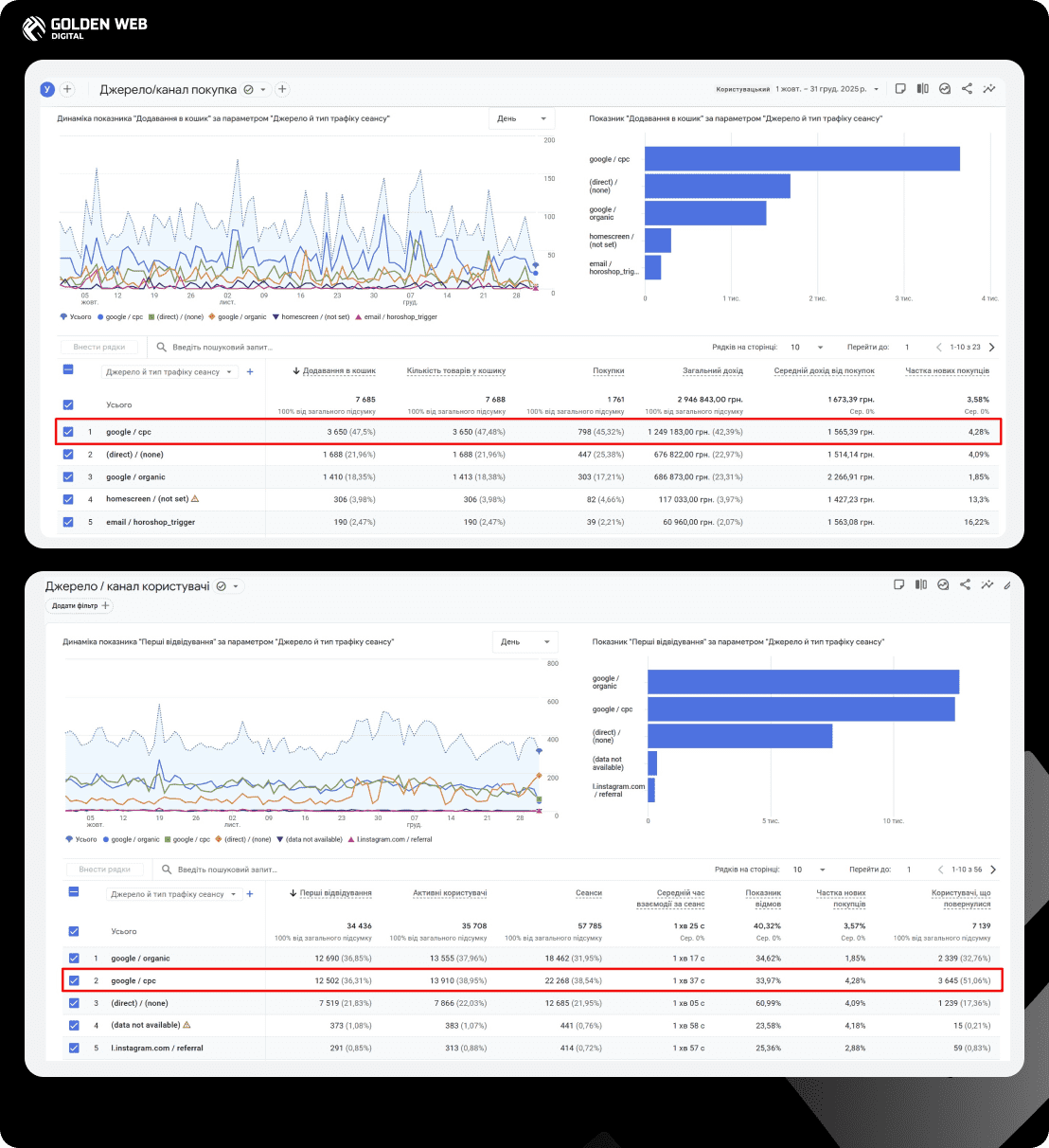This screenshot has width=1049, height=1148.
Task: Click plus icon to add dimension in the bottom table
Action: 251,894
